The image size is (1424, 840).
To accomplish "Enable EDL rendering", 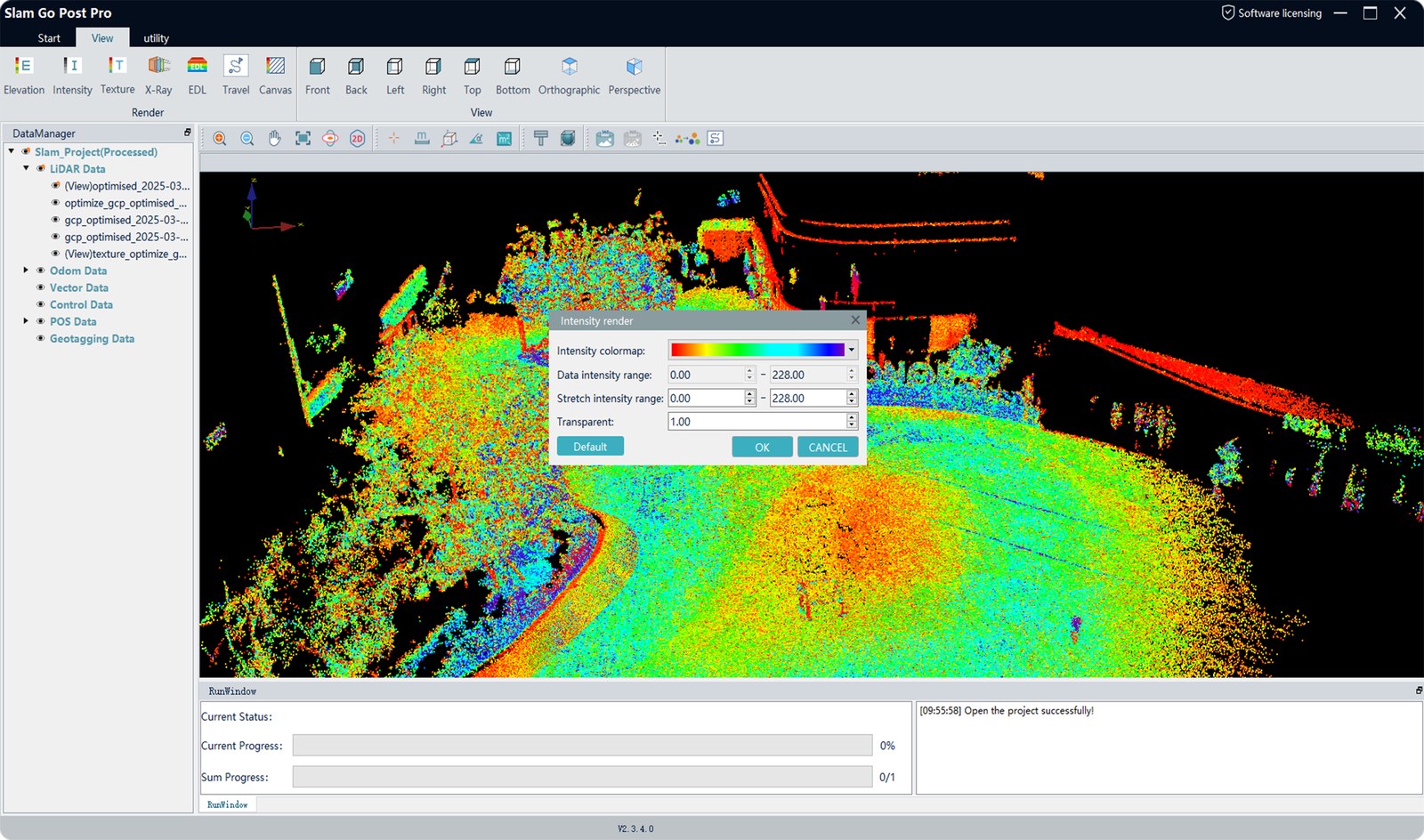I will (197, 76).
